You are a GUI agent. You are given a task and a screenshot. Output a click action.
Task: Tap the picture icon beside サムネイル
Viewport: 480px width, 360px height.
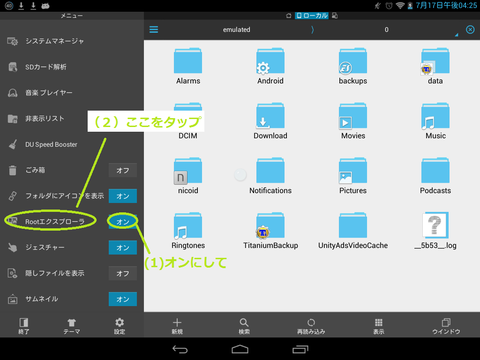(13, 299)
